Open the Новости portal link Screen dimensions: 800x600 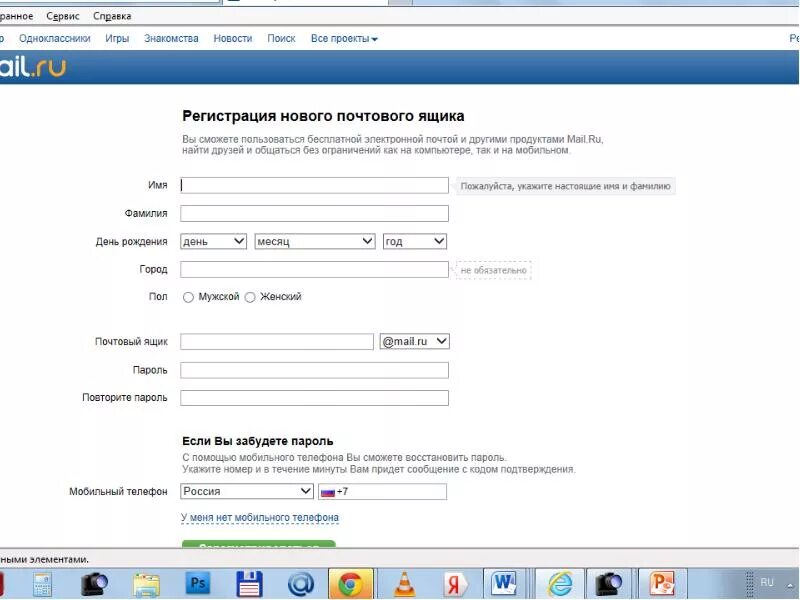pyautogui.click(x=233, y=39)
